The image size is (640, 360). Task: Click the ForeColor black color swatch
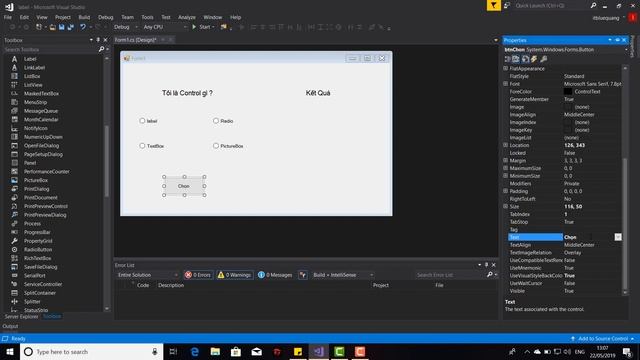568,92
